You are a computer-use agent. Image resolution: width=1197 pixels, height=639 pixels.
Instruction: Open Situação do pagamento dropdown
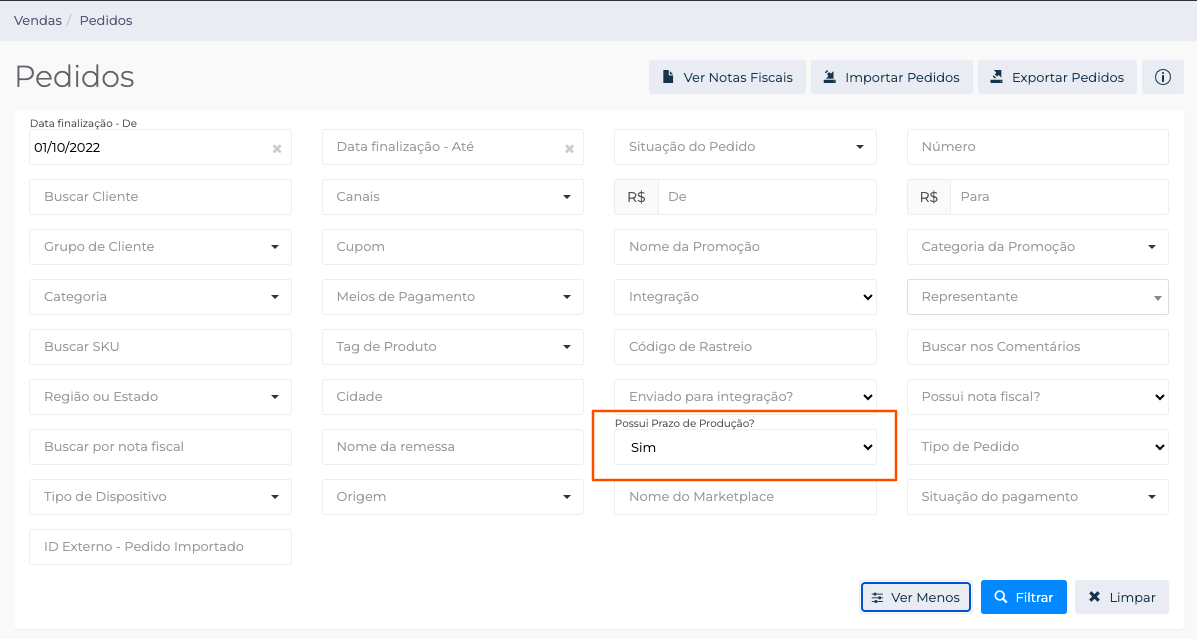[x=1037, y=497]
